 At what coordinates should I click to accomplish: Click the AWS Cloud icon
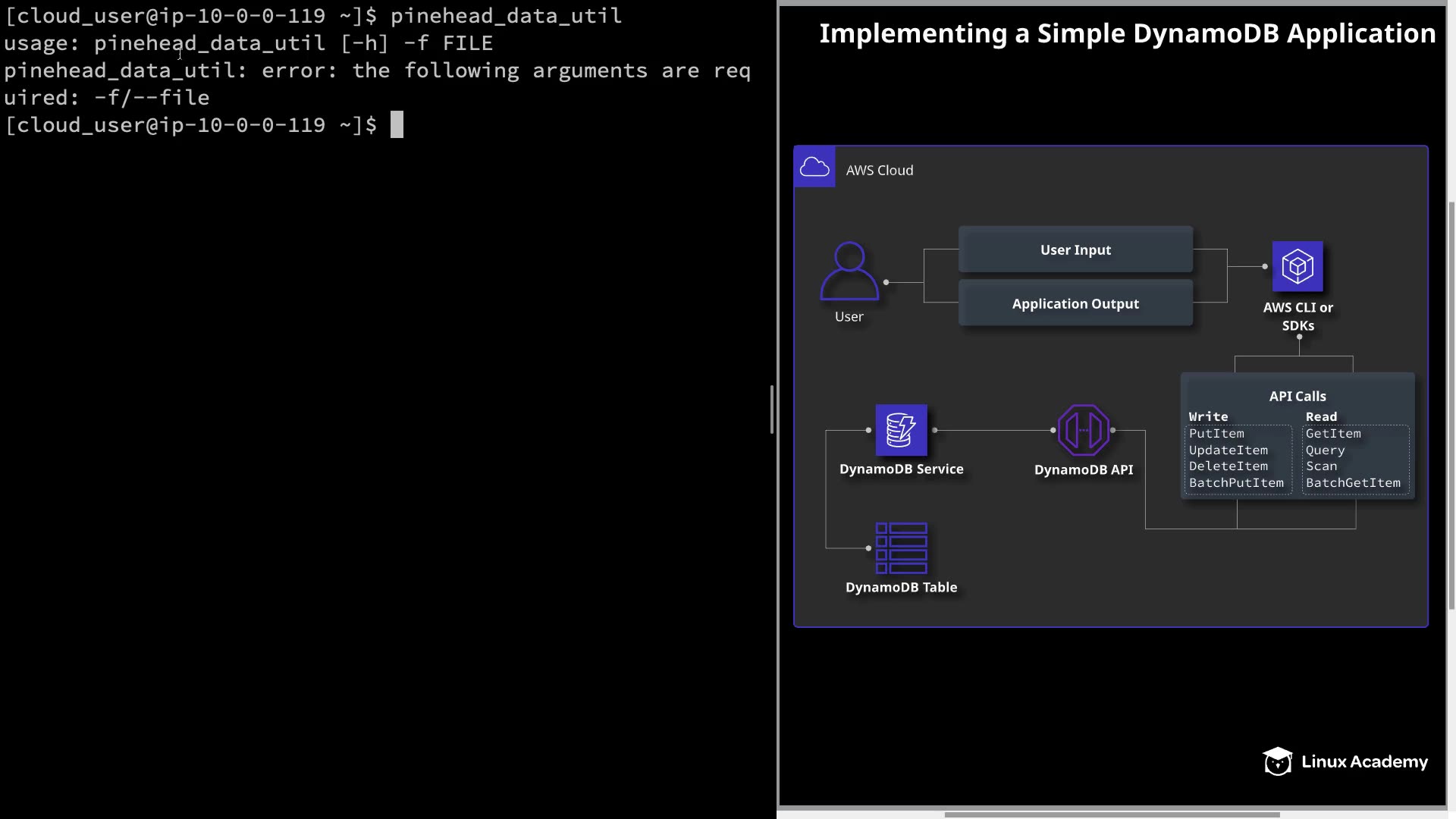(814, 167)
